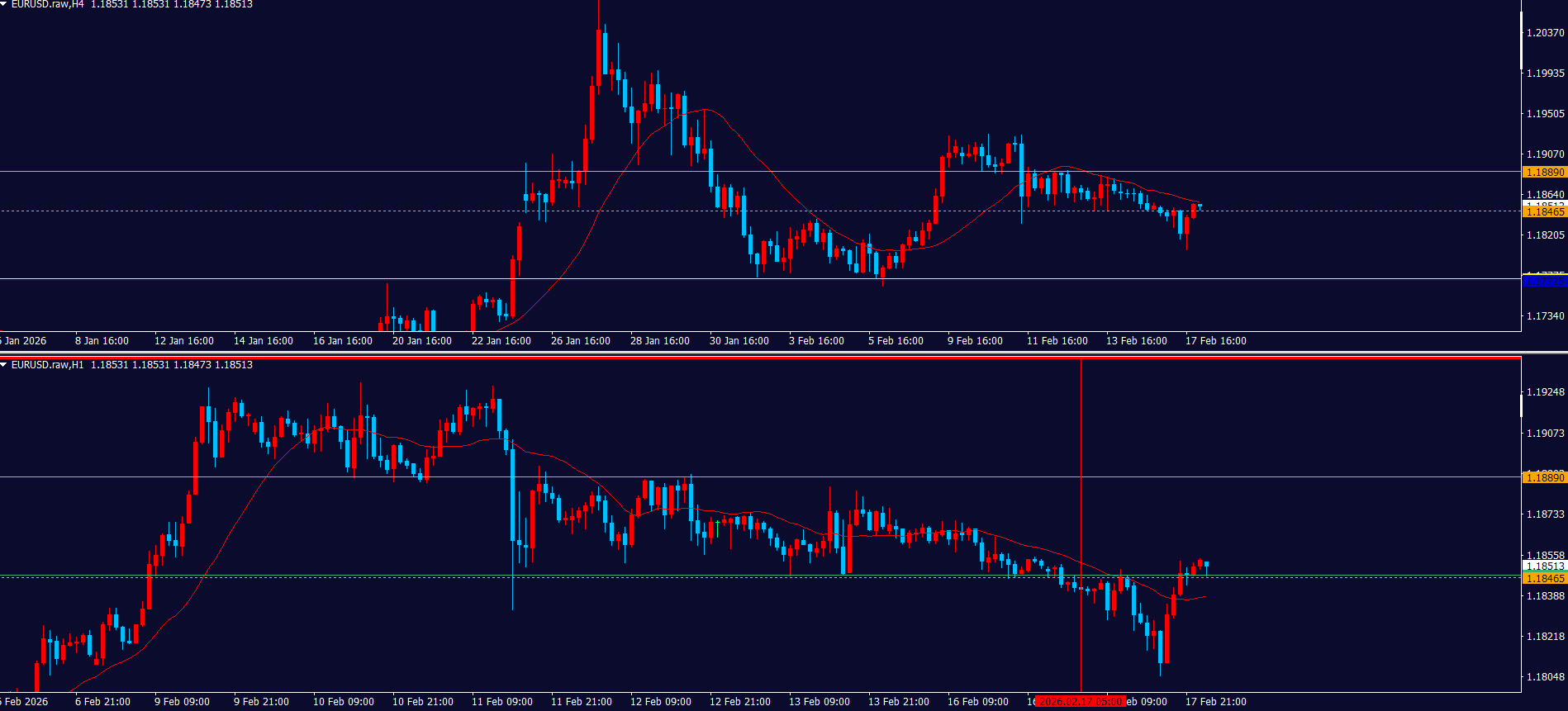This screenshot has width=1568, height=711.
Task: Click the white scroll marker on H1 price scale
Action: pyautogui.click(x=1522, y=405)
